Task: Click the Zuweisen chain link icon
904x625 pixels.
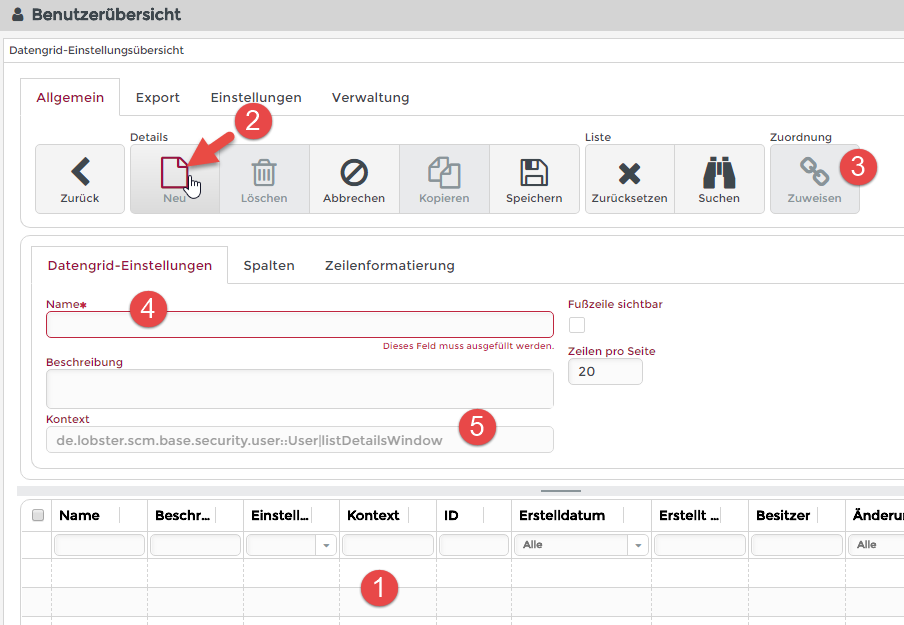Action: (814, 172)
